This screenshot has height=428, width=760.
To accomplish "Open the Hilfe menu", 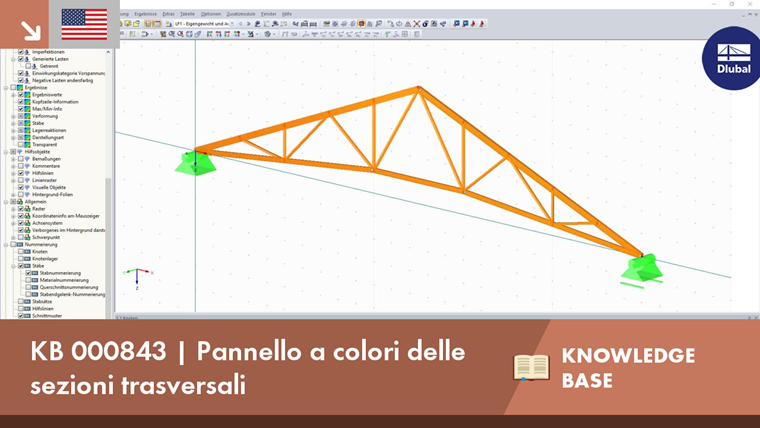I will coord(287,14).
